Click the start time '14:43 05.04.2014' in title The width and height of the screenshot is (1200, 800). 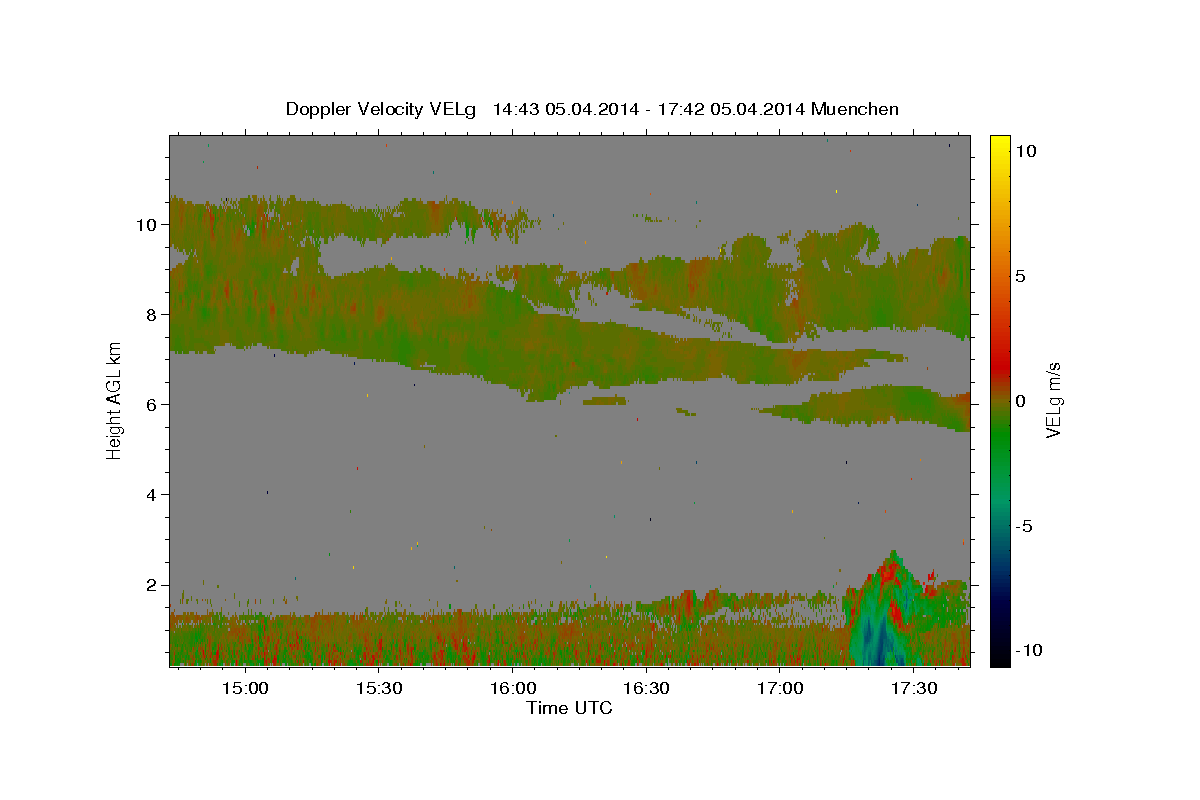[564, 109]
